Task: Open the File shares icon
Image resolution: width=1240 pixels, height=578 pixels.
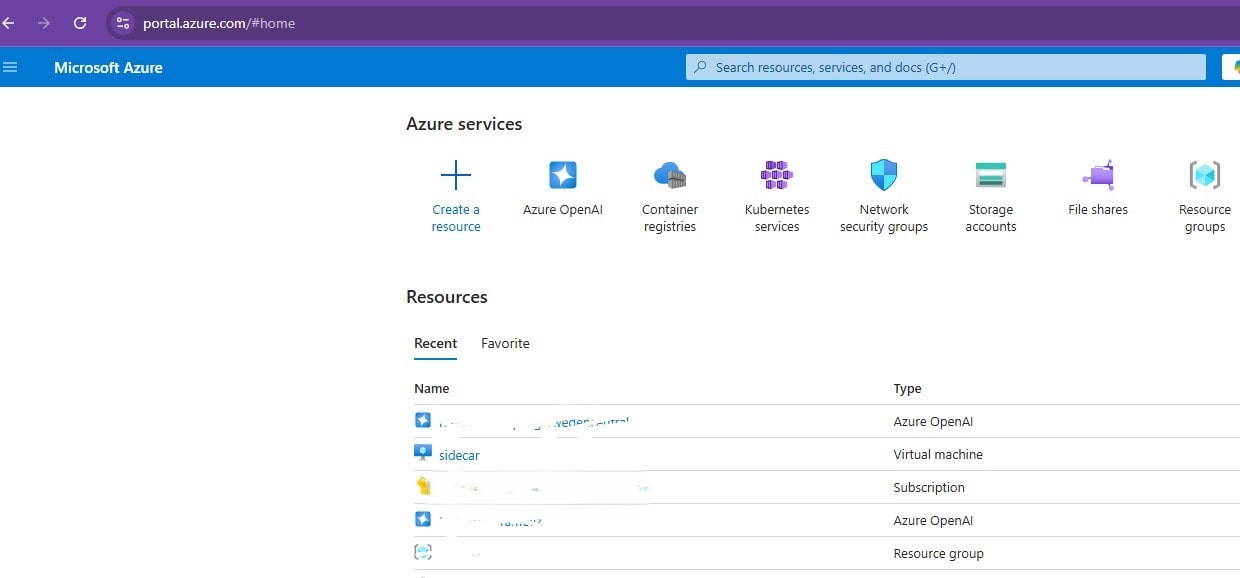Action: click(1098, 175)
